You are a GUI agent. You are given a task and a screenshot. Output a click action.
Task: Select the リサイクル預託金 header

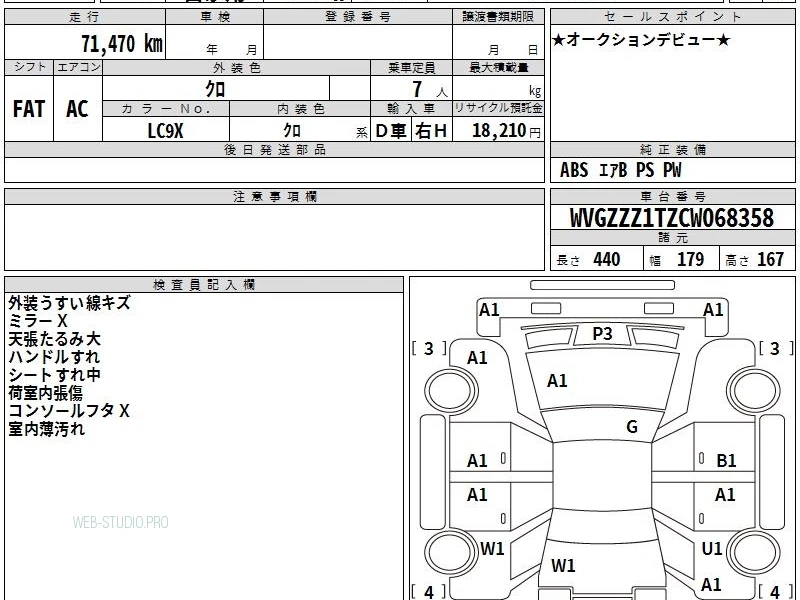(498, 108)
